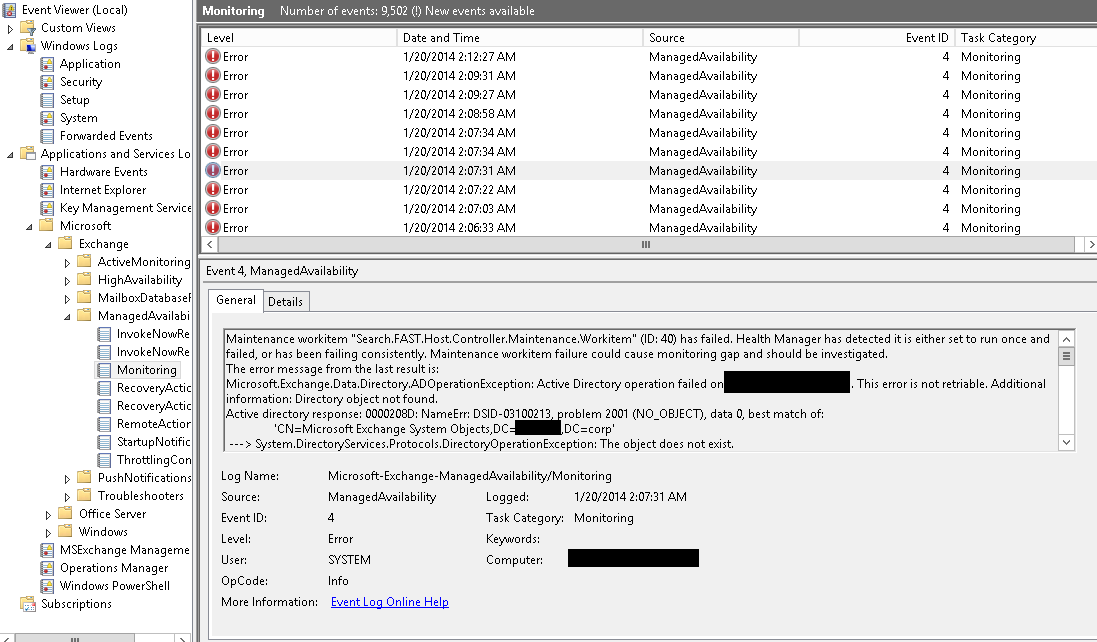Viewport: 1097px width, 642px height.
Task: Click the Hardware Events log icon
Action: coord(47,171)
